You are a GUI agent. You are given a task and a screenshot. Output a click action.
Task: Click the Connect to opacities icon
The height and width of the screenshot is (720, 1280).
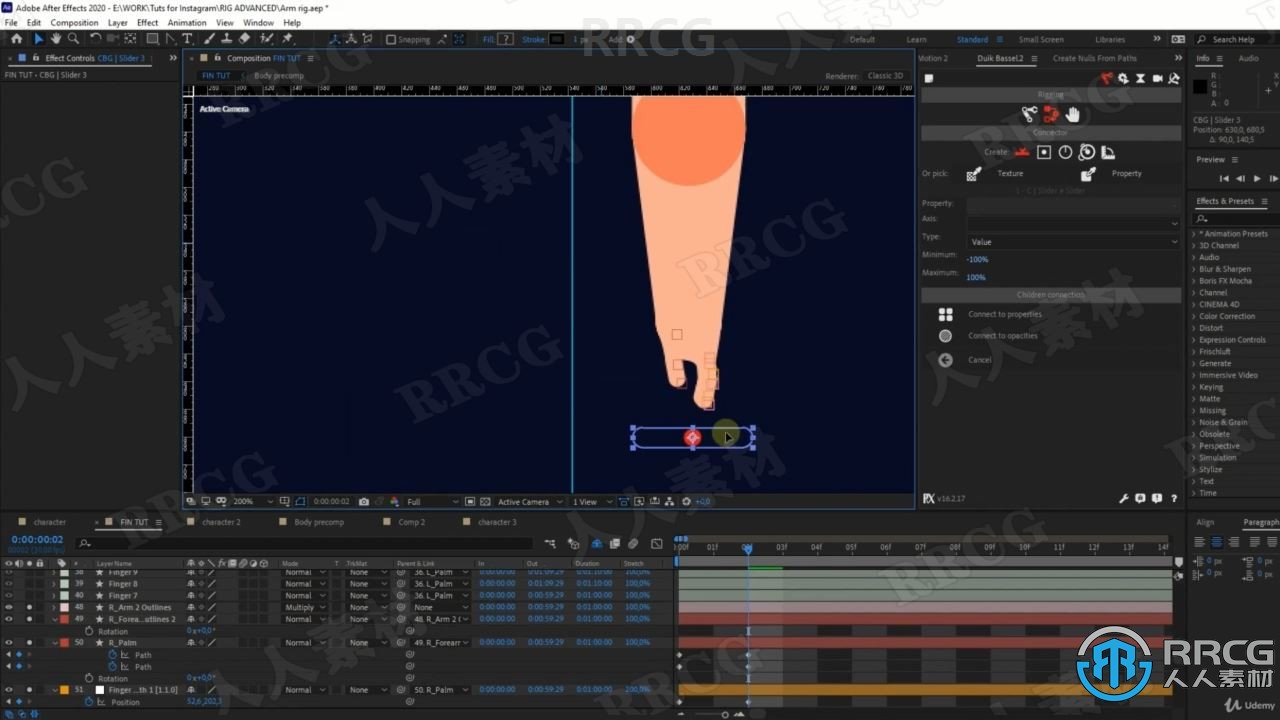(x=945, y=336)
